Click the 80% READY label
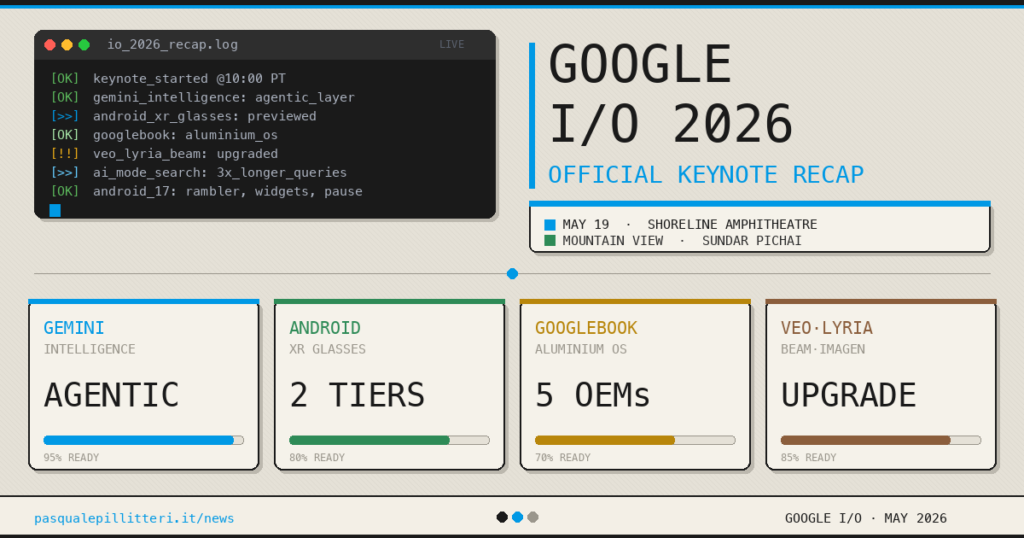1024x538 pixels. pyautogui.click(x=317, y=458)
